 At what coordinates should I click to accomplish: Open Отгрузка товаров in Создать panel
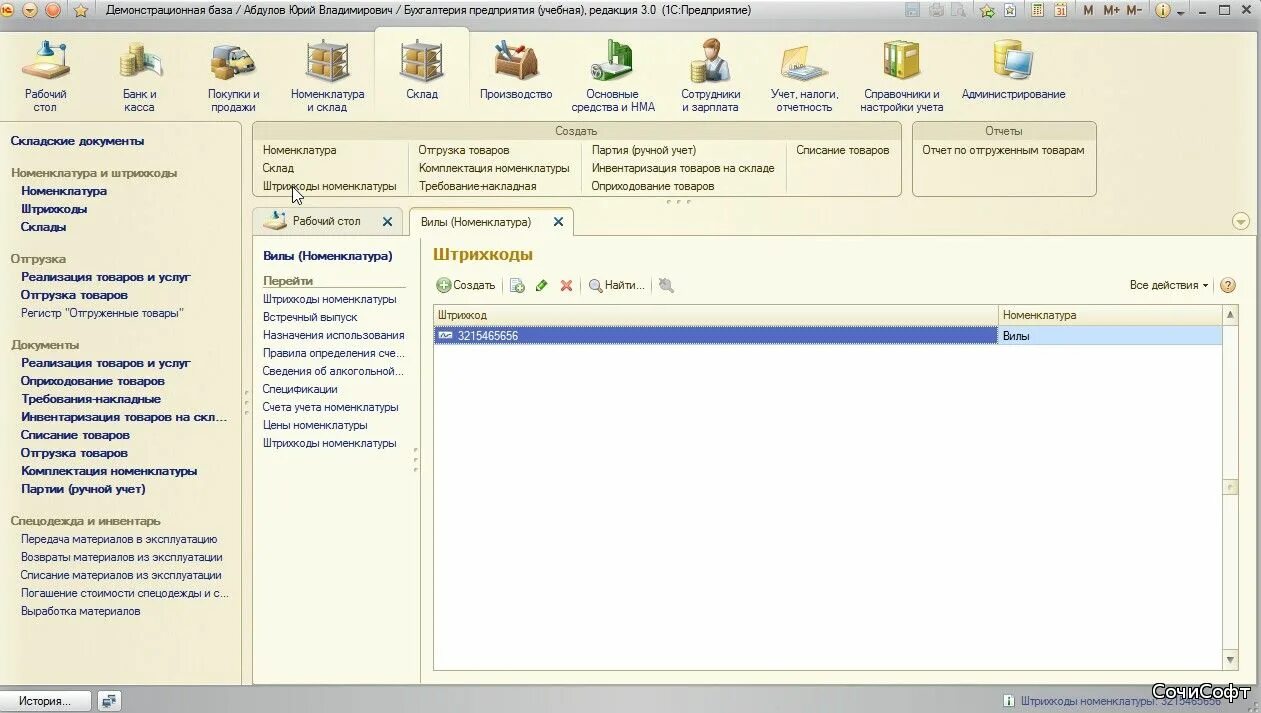[463, 150]
